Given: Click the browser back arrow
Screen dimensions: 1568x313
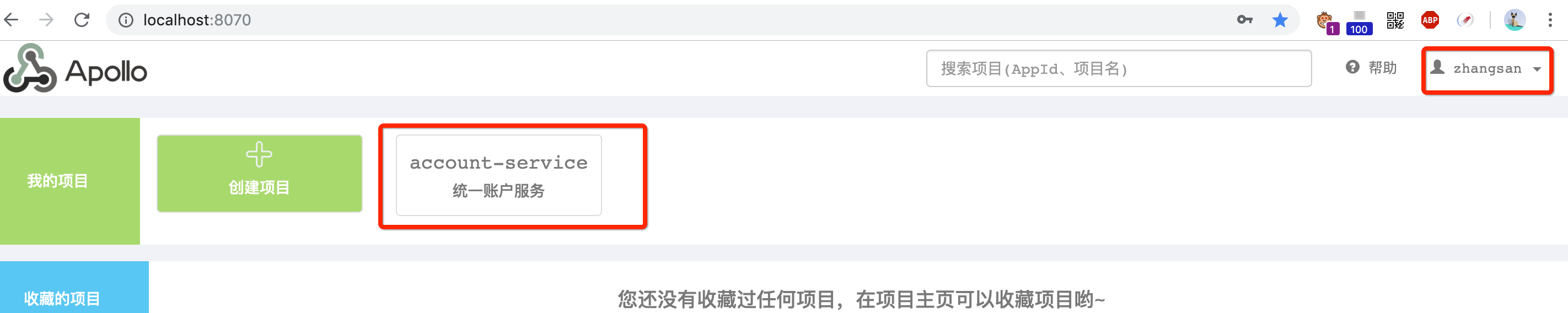Looking at the screenshot, I should point(12,20).
